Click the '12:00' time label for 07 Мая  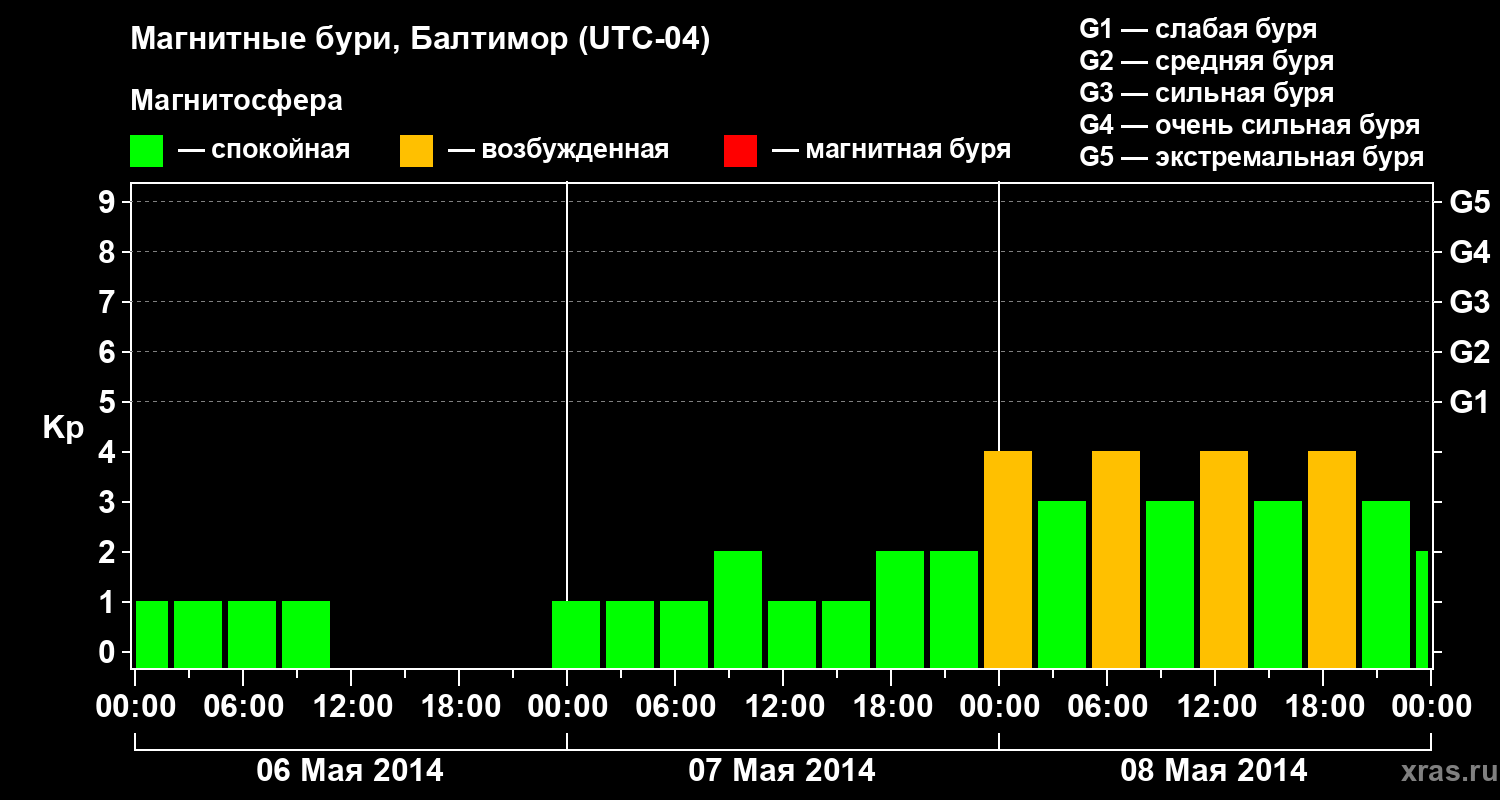pos(783,707)
